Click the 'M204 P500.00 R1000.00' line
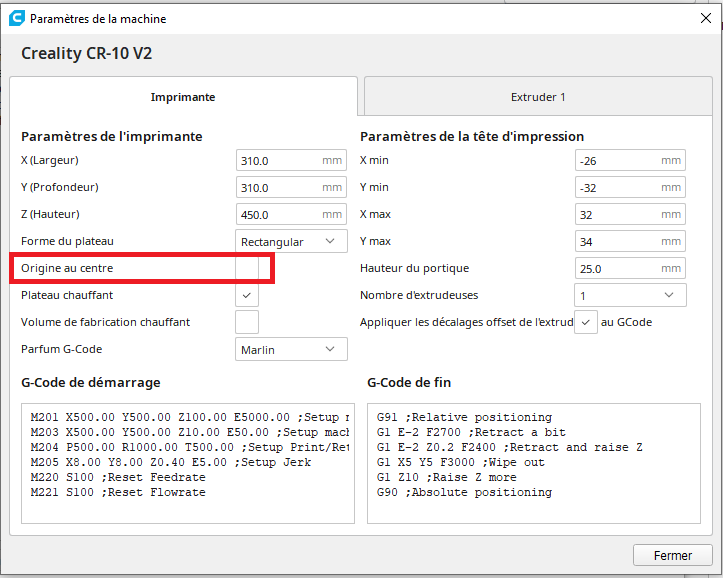This screenshot has height=578, width=723. 190,447
